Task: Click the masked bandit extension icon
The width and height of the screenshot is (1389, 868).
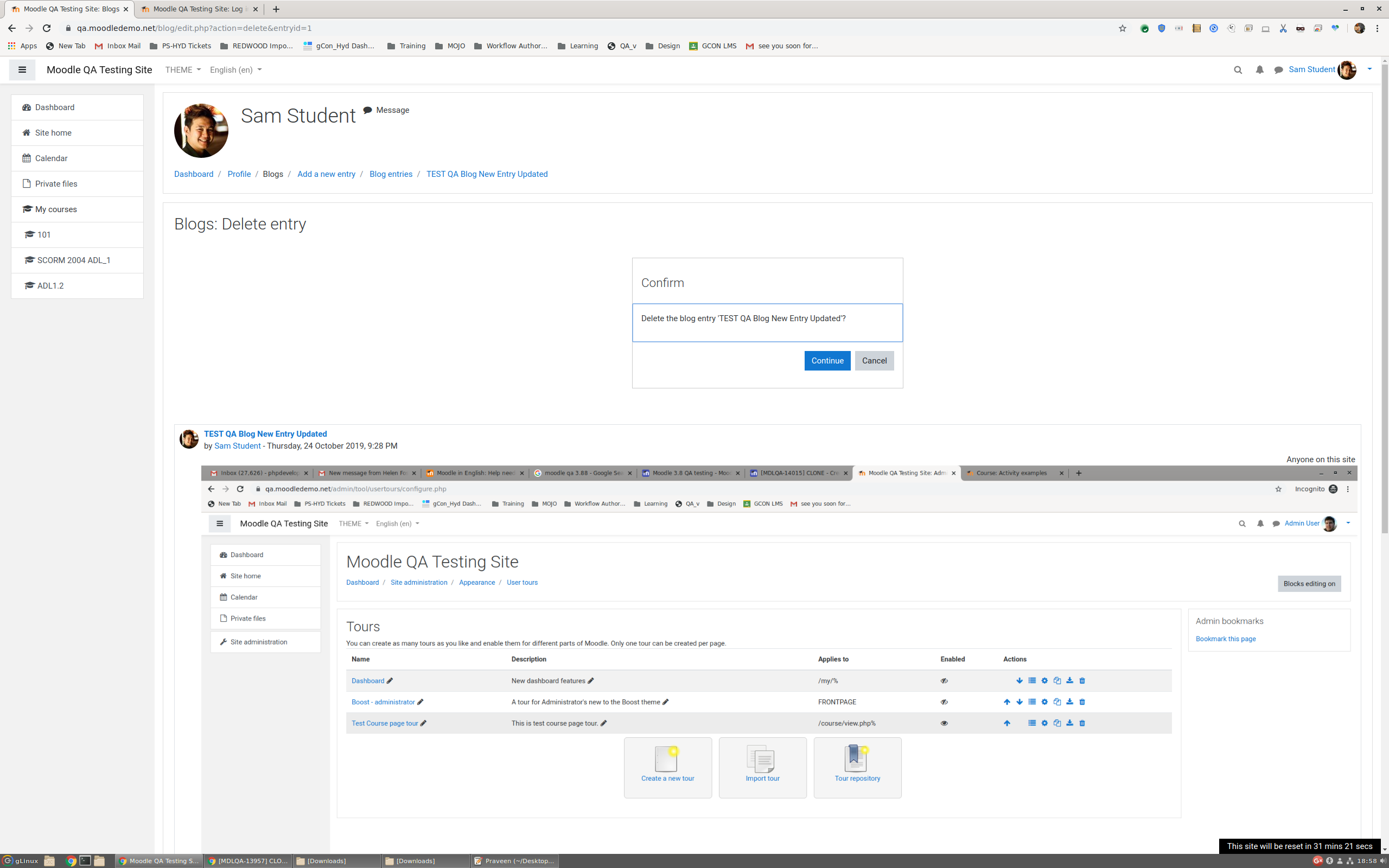Action: pos(1300,28)
